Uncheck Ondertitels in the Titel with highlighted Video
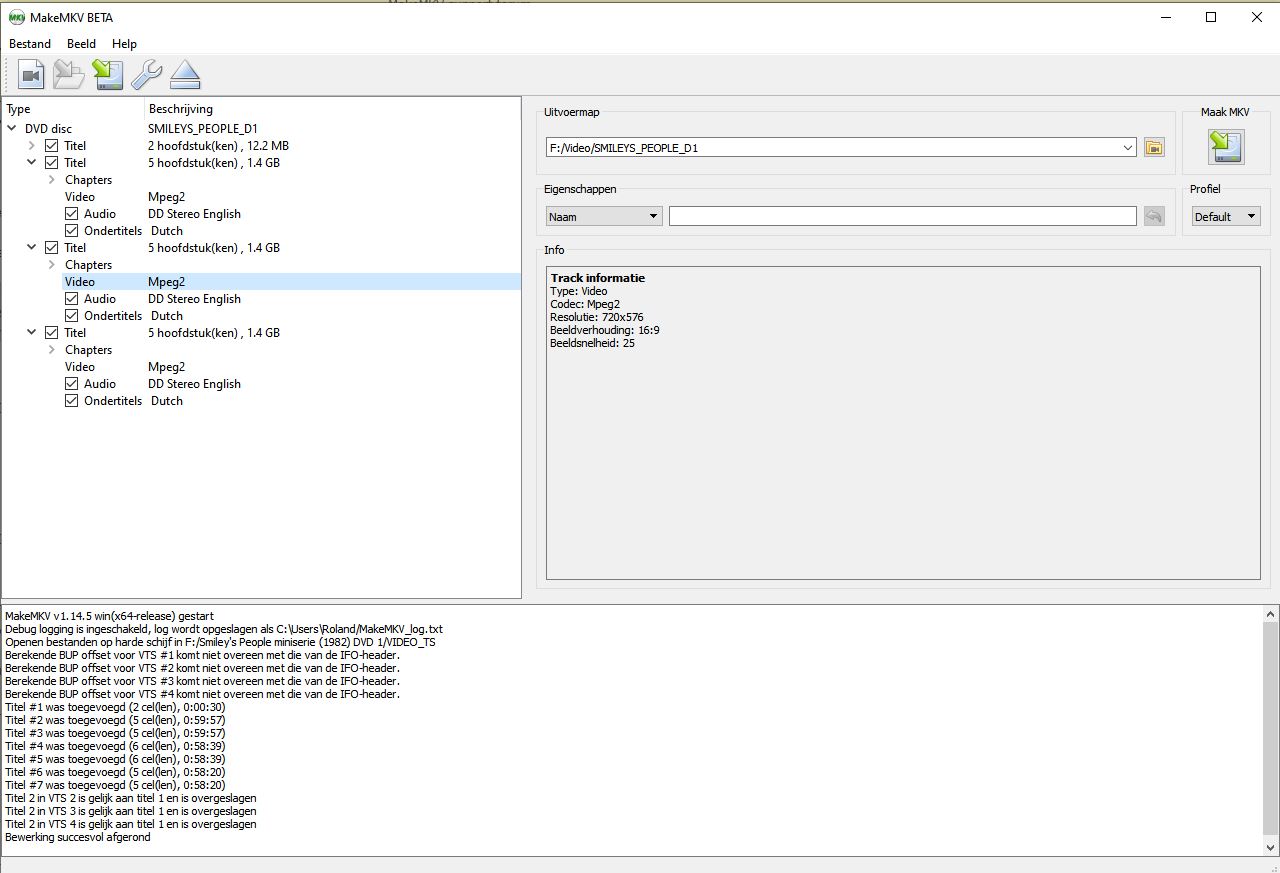Viewport: 1280px width, 873px height. point(72,316)
